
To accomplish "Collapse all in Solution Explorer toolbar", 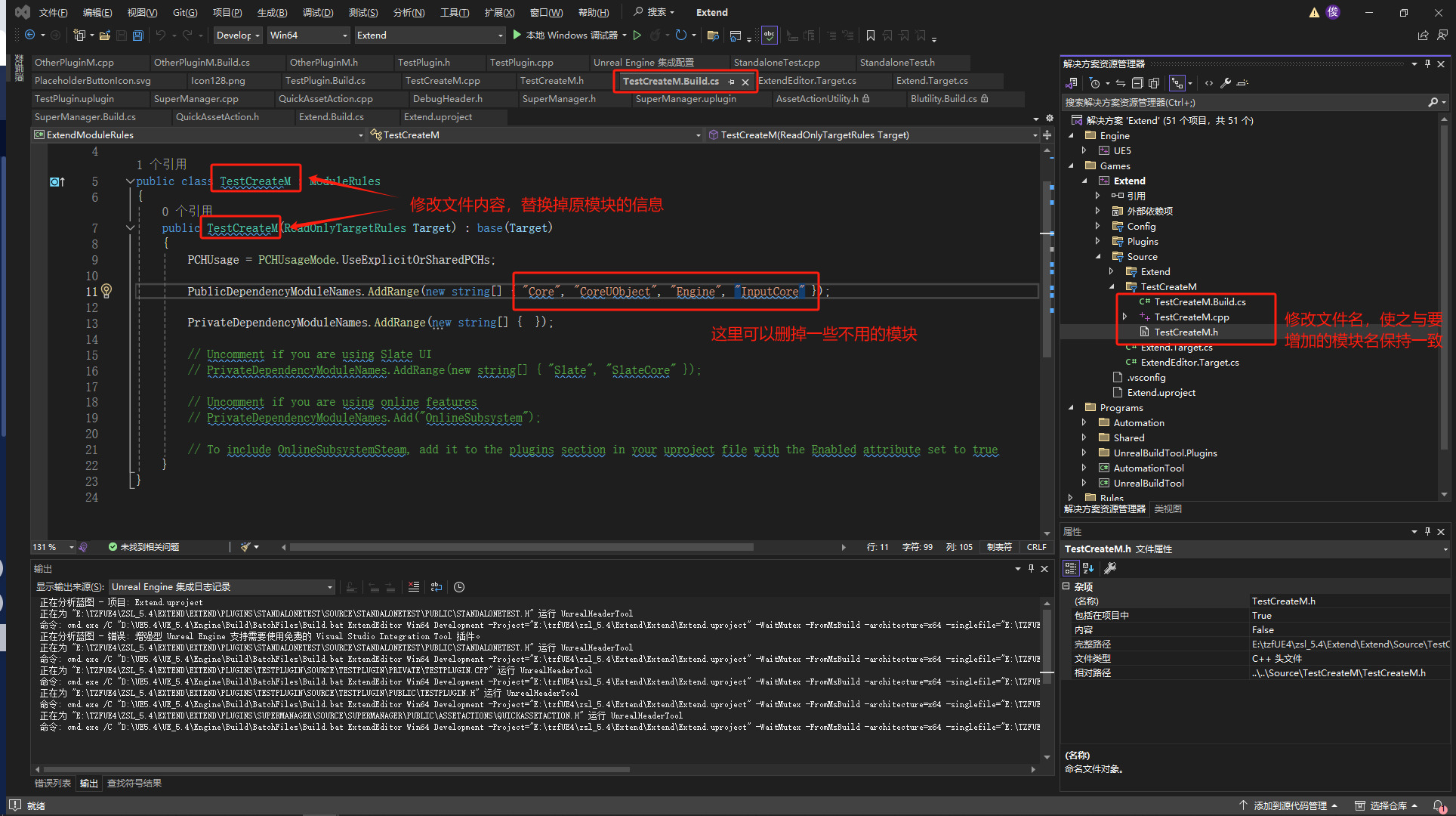I will pyautogui.click(x=1137, y=83).
